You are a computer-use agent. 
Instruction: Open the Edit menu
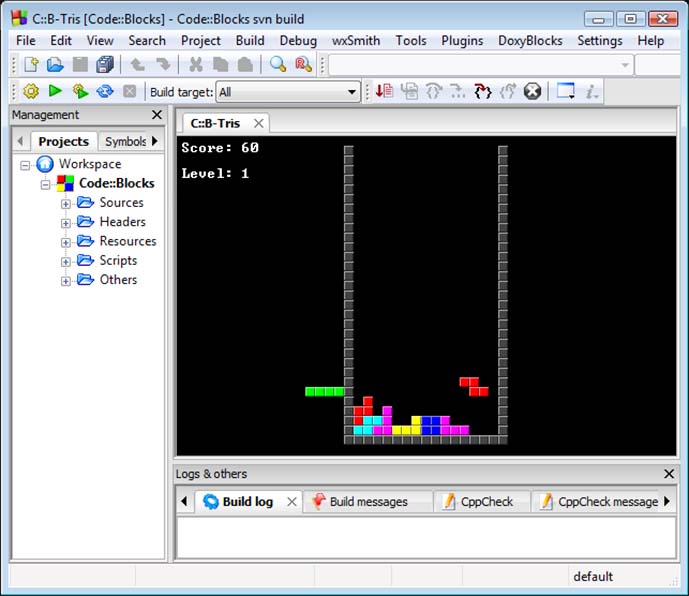(61, 40)
